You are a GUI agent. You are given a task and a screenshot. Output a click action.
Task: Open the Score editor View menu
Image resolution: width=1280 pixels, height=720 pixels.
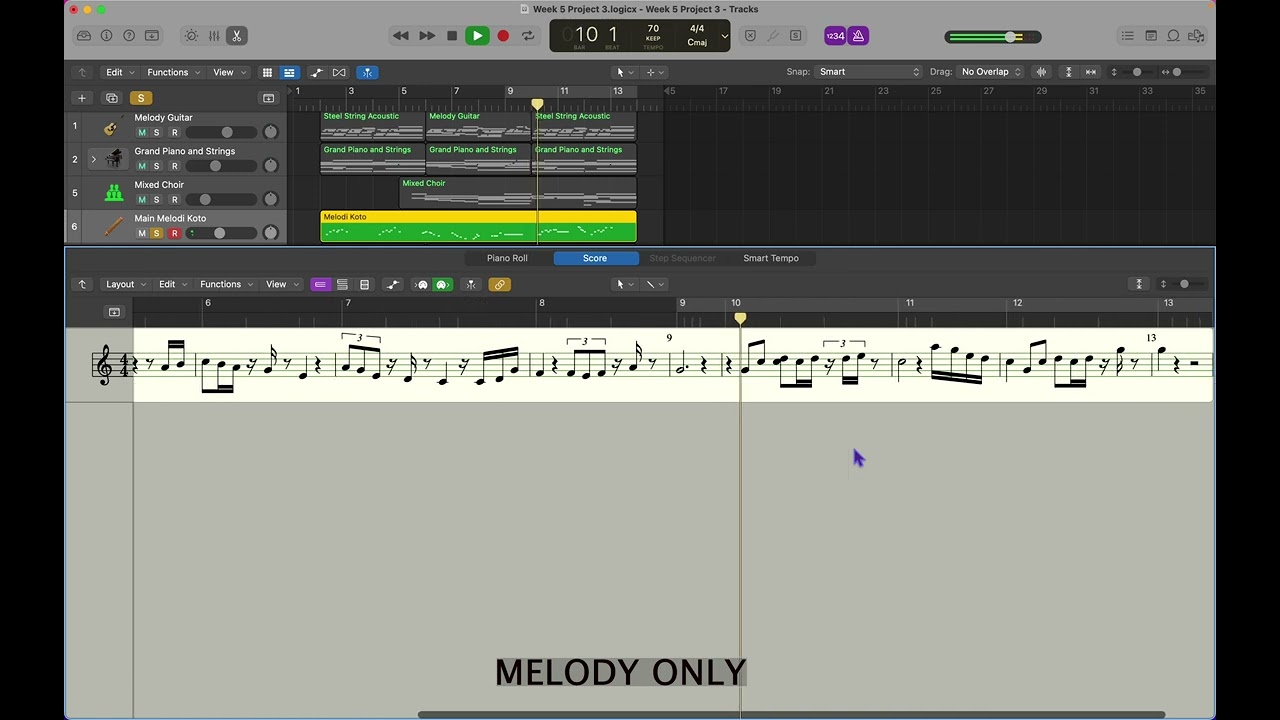[x=281, y=284]
